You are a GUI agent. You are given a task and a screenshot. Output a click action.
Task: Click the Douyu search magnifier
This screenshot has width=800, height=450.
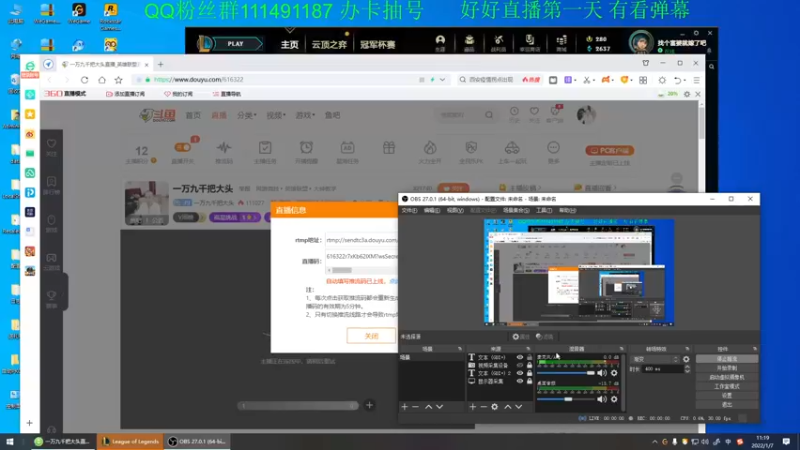click(x=489, y=115)
